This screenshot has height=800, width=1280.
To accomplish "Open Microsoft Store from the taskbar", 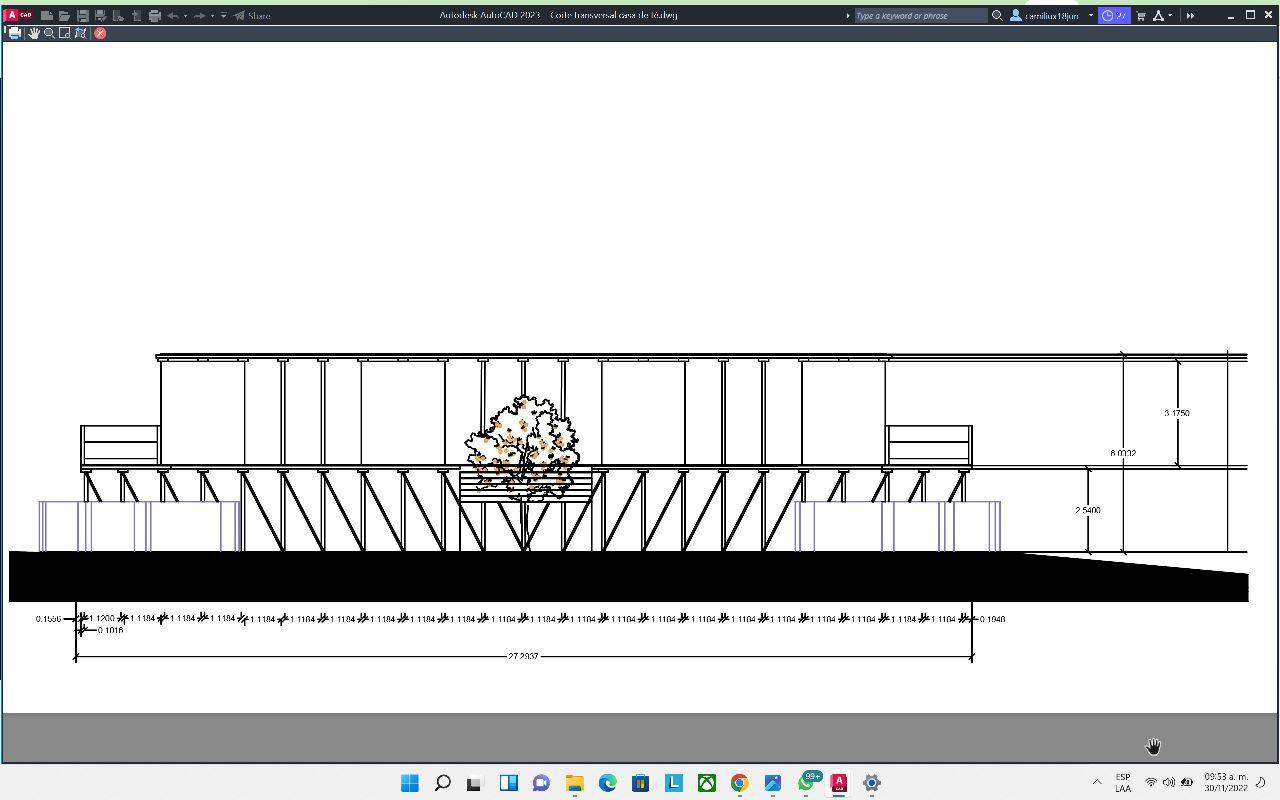I will click(640, 783).
